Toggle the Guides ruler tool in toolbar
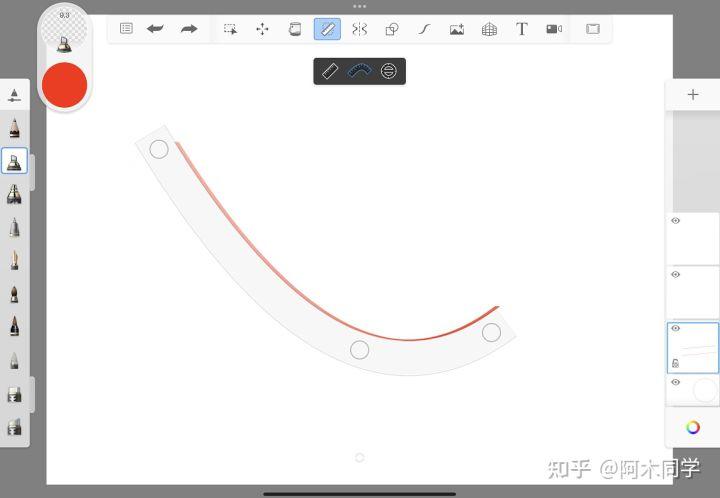Viewport: 720px width, 498px height. (x=327, y=29)
